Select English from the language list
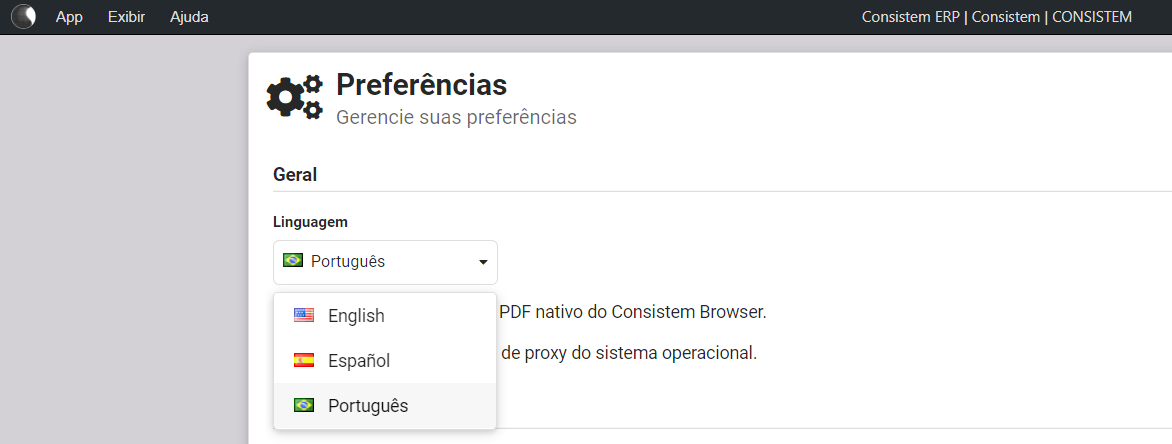Image resolution: width=1172 pixels, height=444 pixels. pyautogui.click(x=356, y=315)
